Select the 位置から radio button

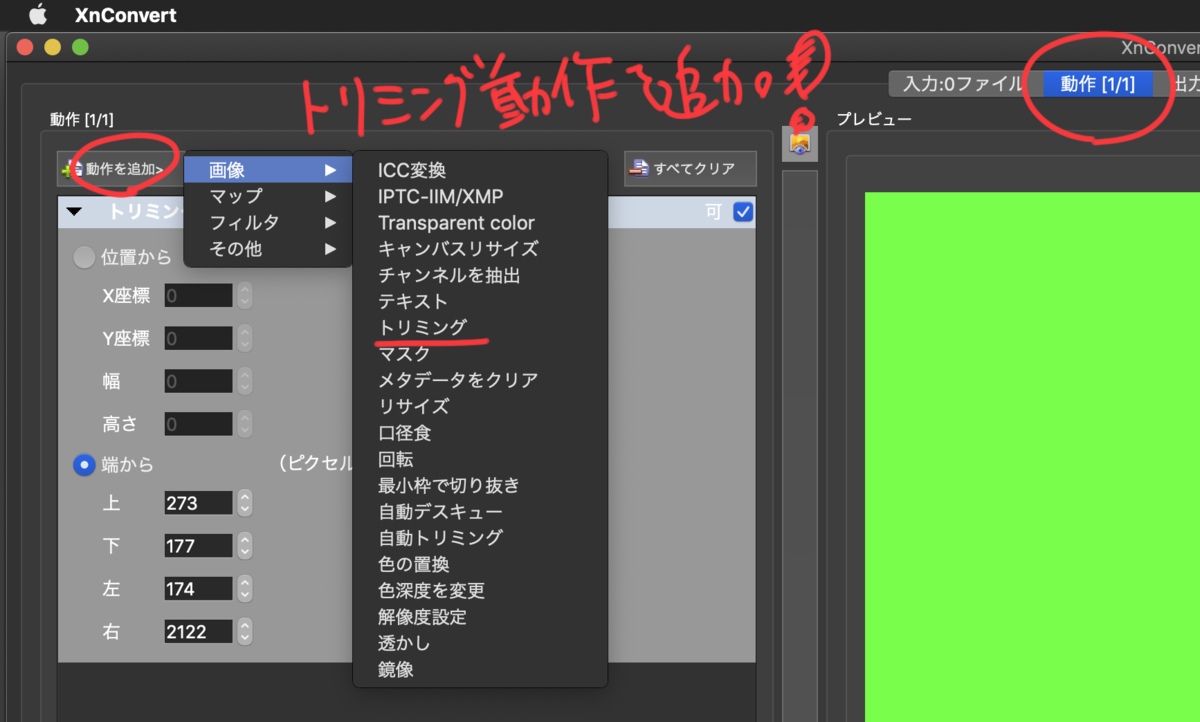(85, 257)
